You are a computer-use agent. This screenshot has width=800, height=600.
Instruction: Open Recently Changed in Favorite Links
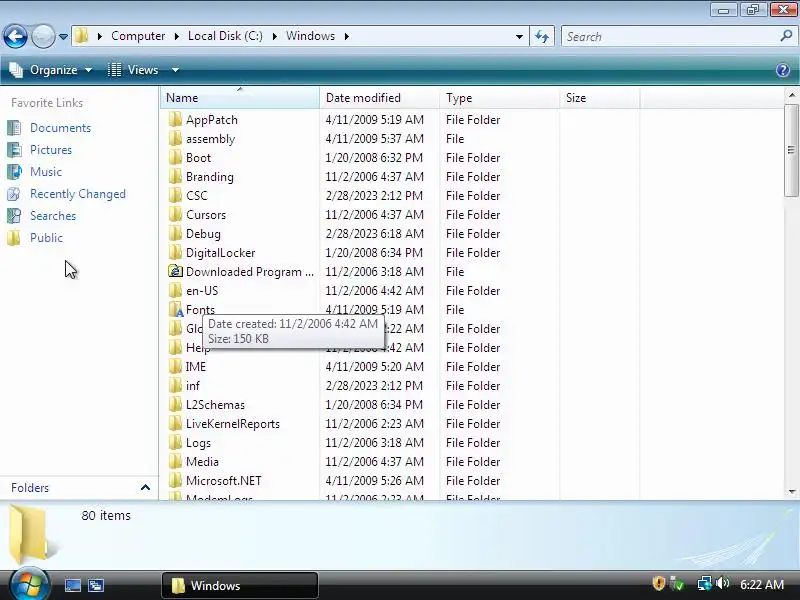(x=78, y=194)
